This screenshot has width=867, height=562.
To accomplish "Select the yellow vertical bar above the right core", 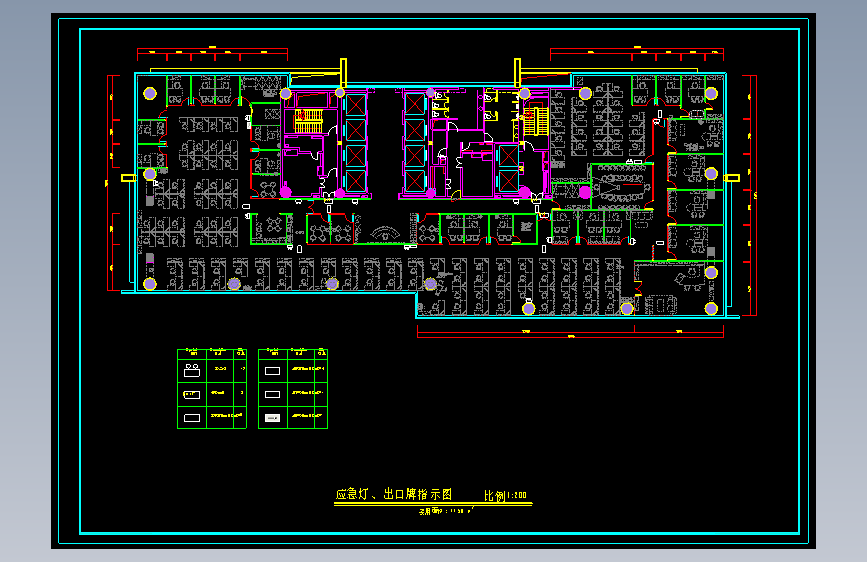I will 518,72.
